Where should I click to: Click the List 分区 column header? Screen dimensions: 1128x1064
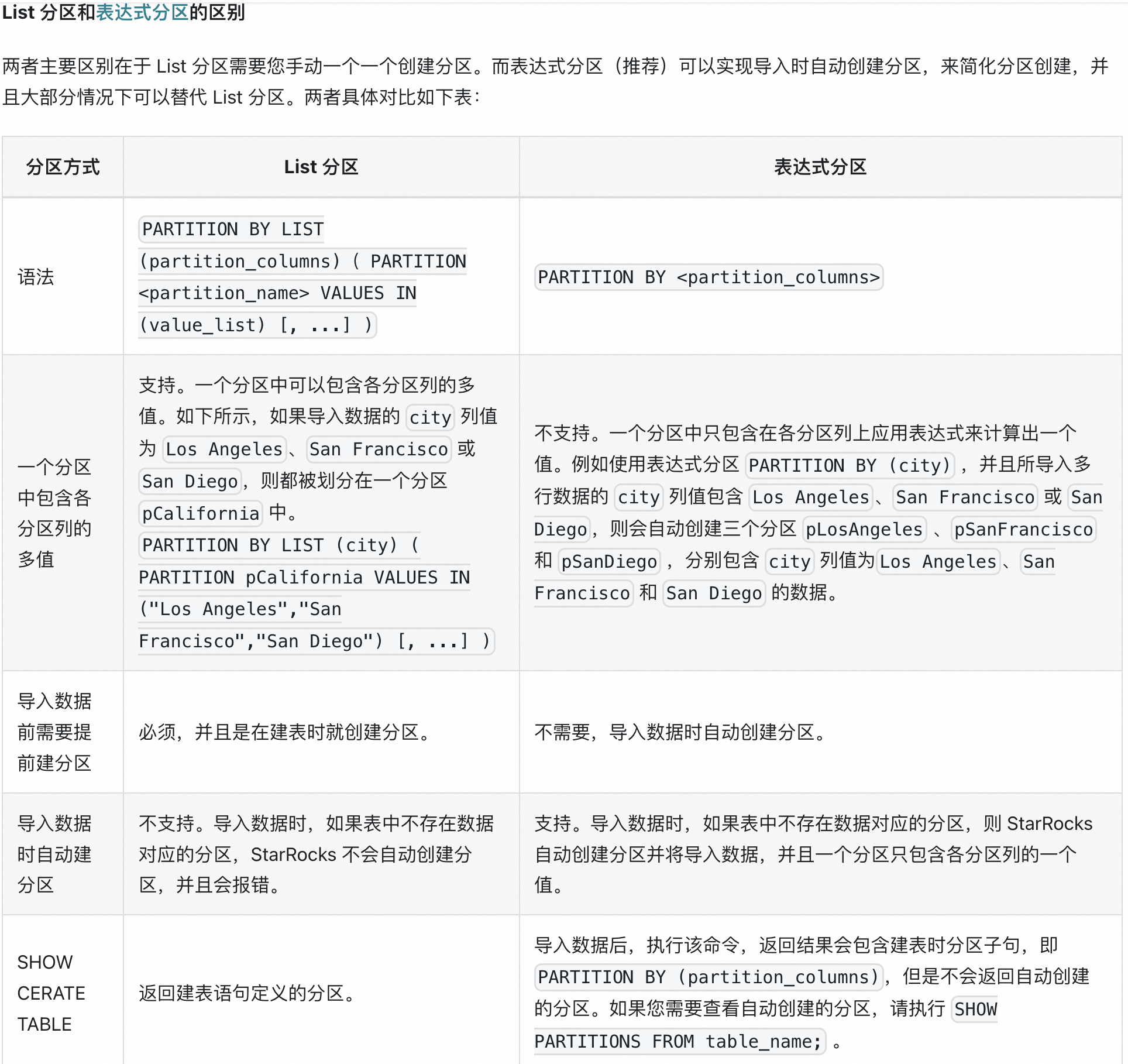point(321,167)
